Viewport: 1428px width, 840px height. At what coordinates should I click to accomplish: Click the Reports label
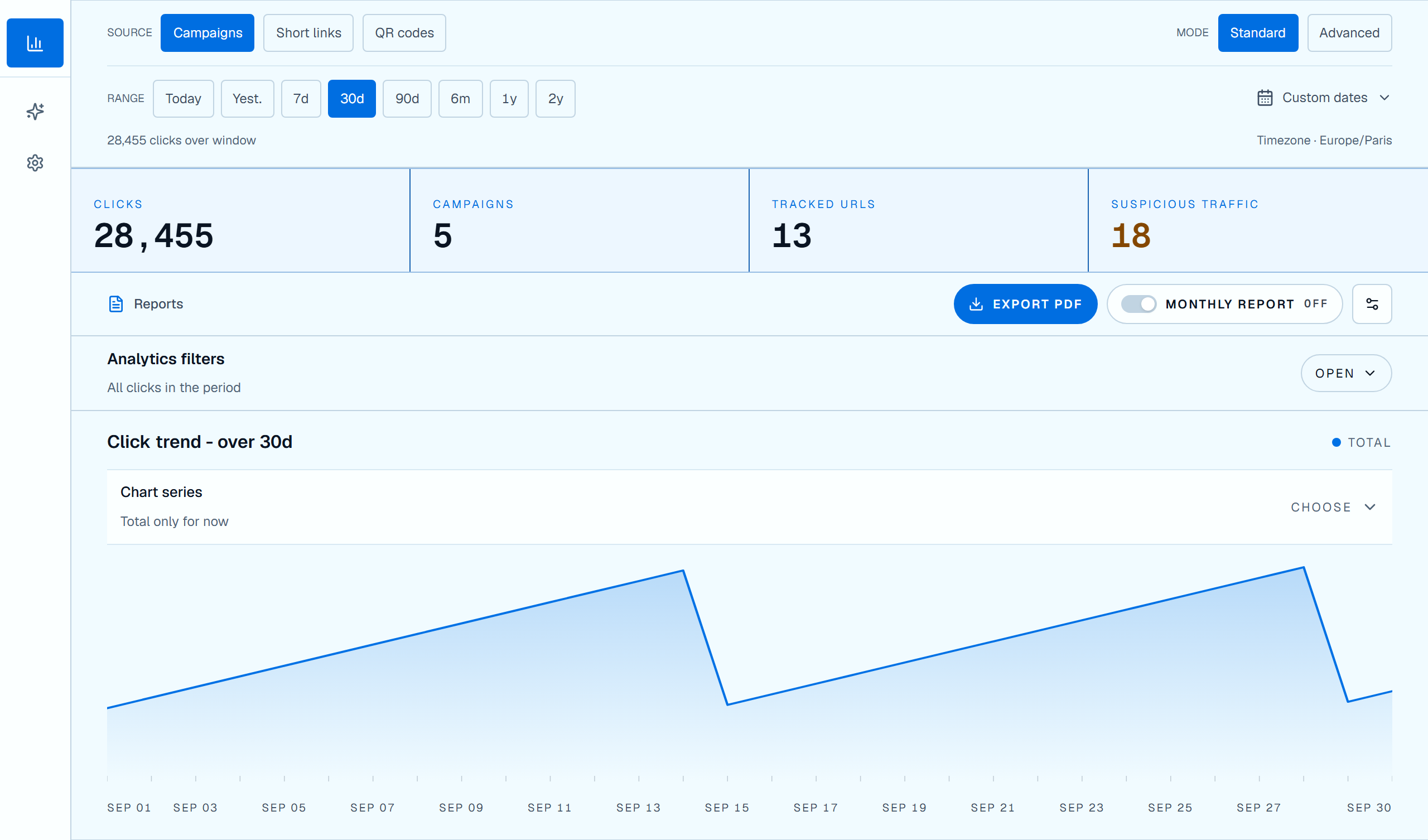[x=158, y=304]
